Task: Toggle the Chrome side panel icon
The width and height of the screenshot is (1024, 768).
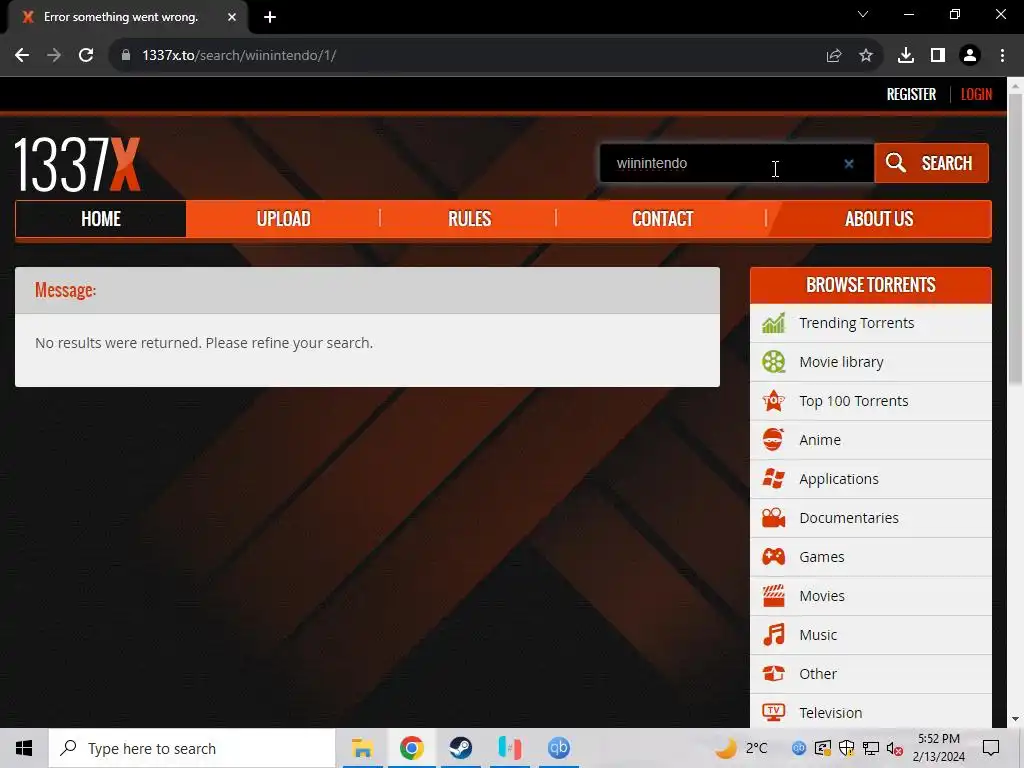Action: [938, 56]
